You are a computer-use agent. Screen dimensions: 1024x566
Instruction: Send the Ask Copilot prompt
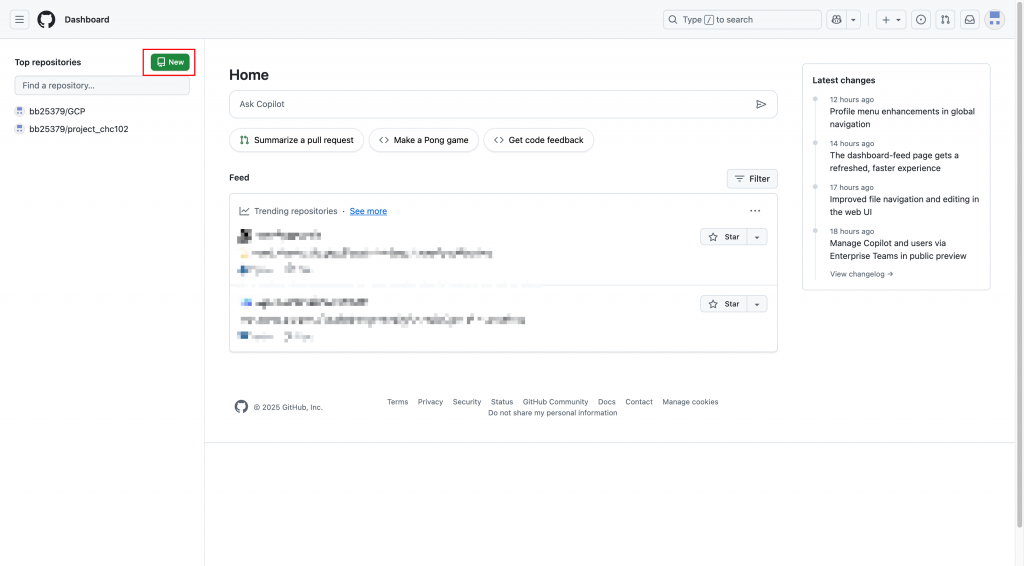[761, 104]
